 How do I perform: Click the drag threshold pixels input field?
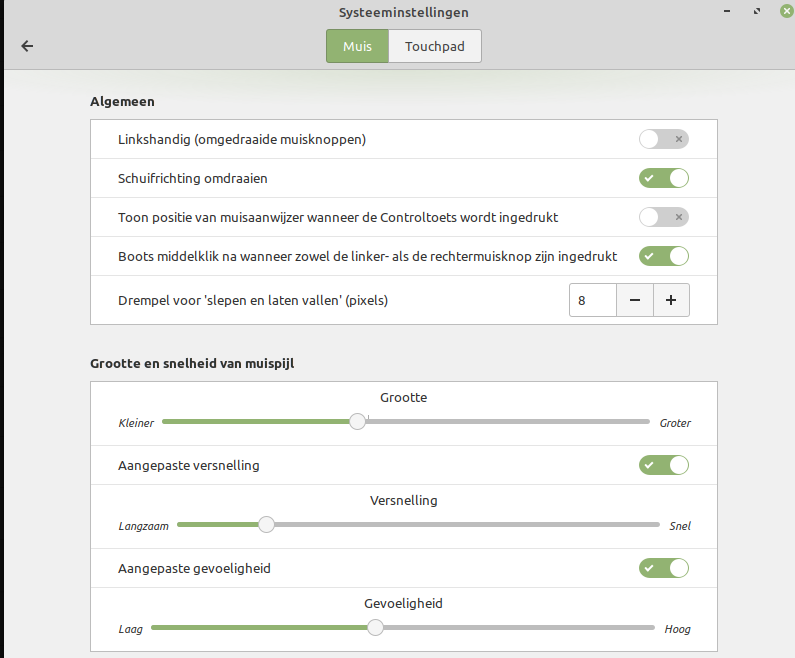593,301
